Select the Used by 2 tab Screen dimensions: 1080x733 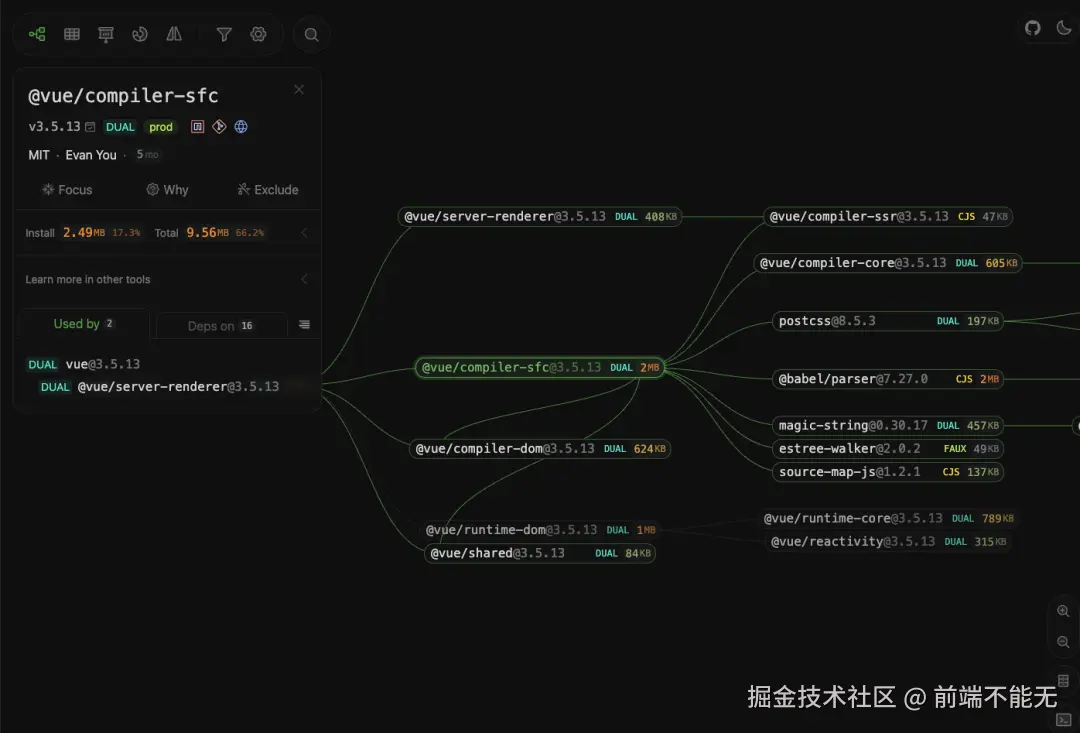coord(82,324)
